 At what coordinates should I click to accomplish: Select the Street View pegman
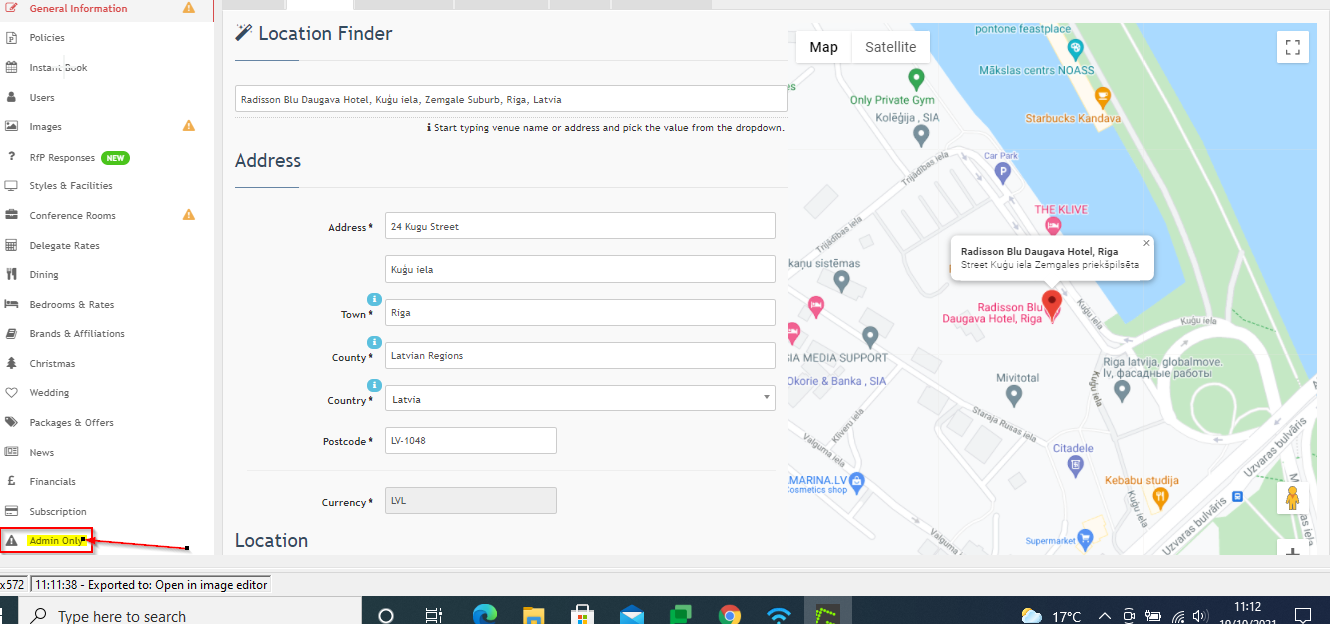(x=1292, y=497)
